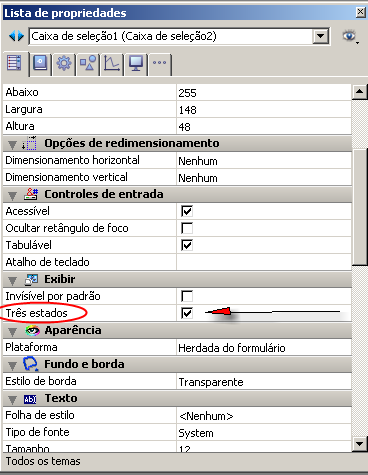The height and width of the screenshot is (475, 368).
Task: Check Invisível por padrão option
Action: point(187,296)
